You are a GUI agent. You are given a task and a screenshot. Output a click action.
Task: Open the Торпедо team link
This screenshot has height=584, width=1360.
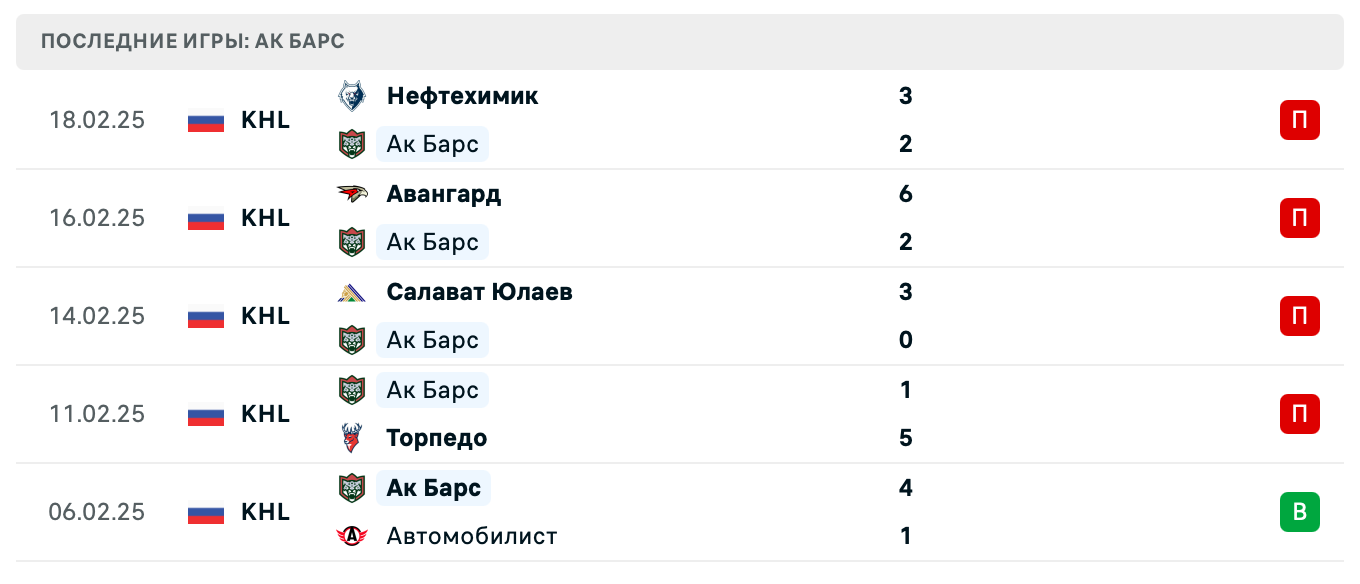coord(436,438)
